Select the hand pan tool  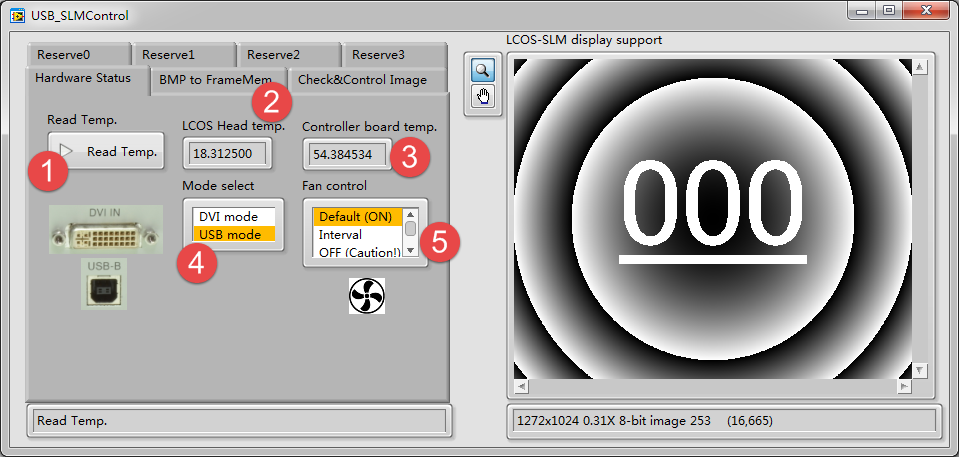(483, 97)
